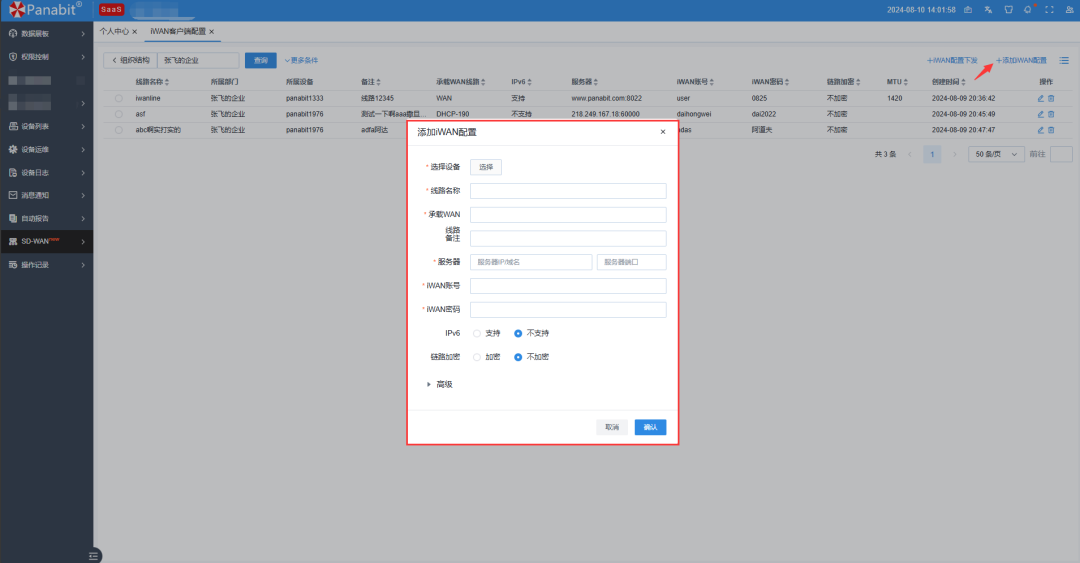The height and width of the screenshot is (563, 1080).
Task: Go to next page arrow
Action: coord(954,154)
